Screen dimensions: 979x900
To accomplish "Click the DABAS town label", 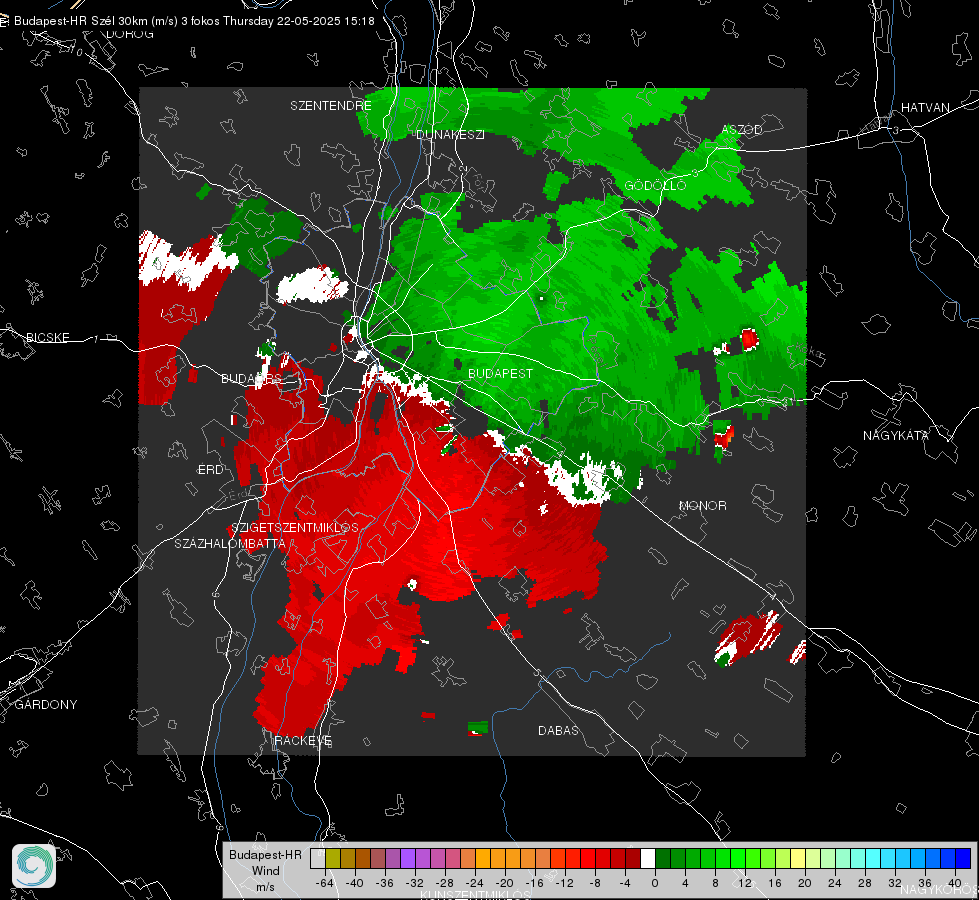I will [559, 731].
